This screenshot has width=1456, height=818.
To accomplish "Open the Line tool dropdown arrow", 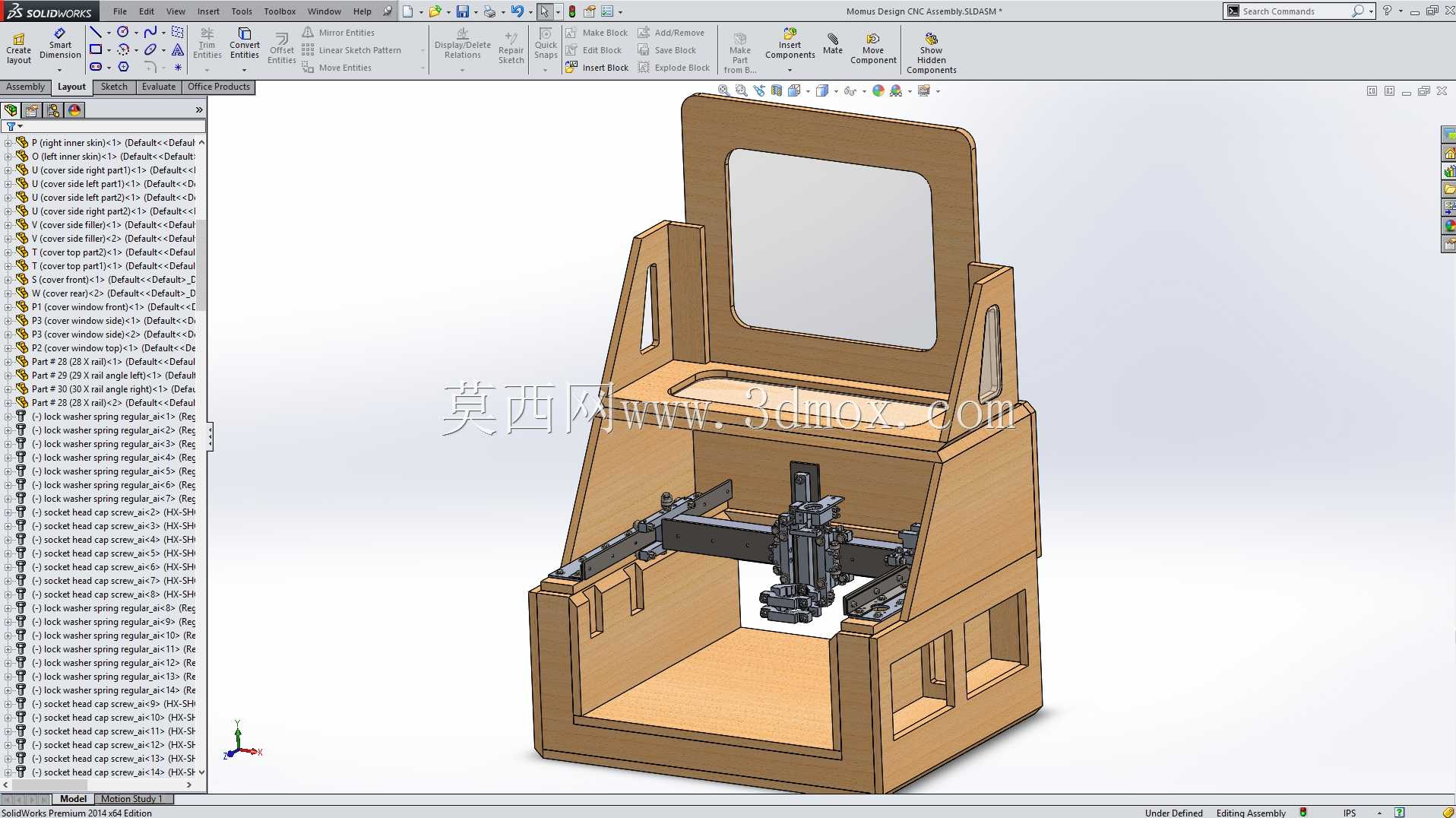I will 109,33.
